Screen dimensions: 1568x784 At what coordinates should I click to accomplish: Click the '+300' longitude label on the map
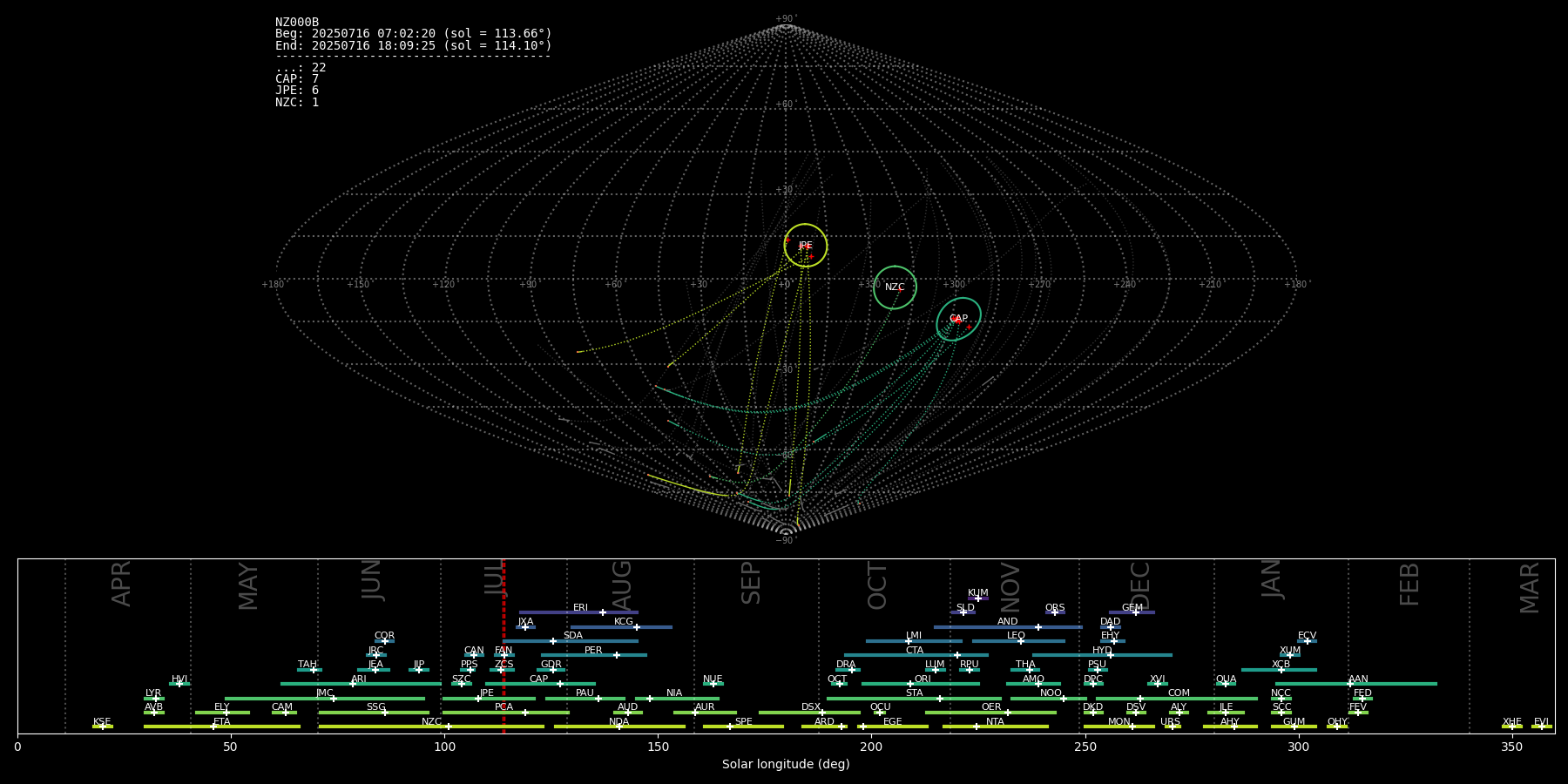click(x=954, y=284)
